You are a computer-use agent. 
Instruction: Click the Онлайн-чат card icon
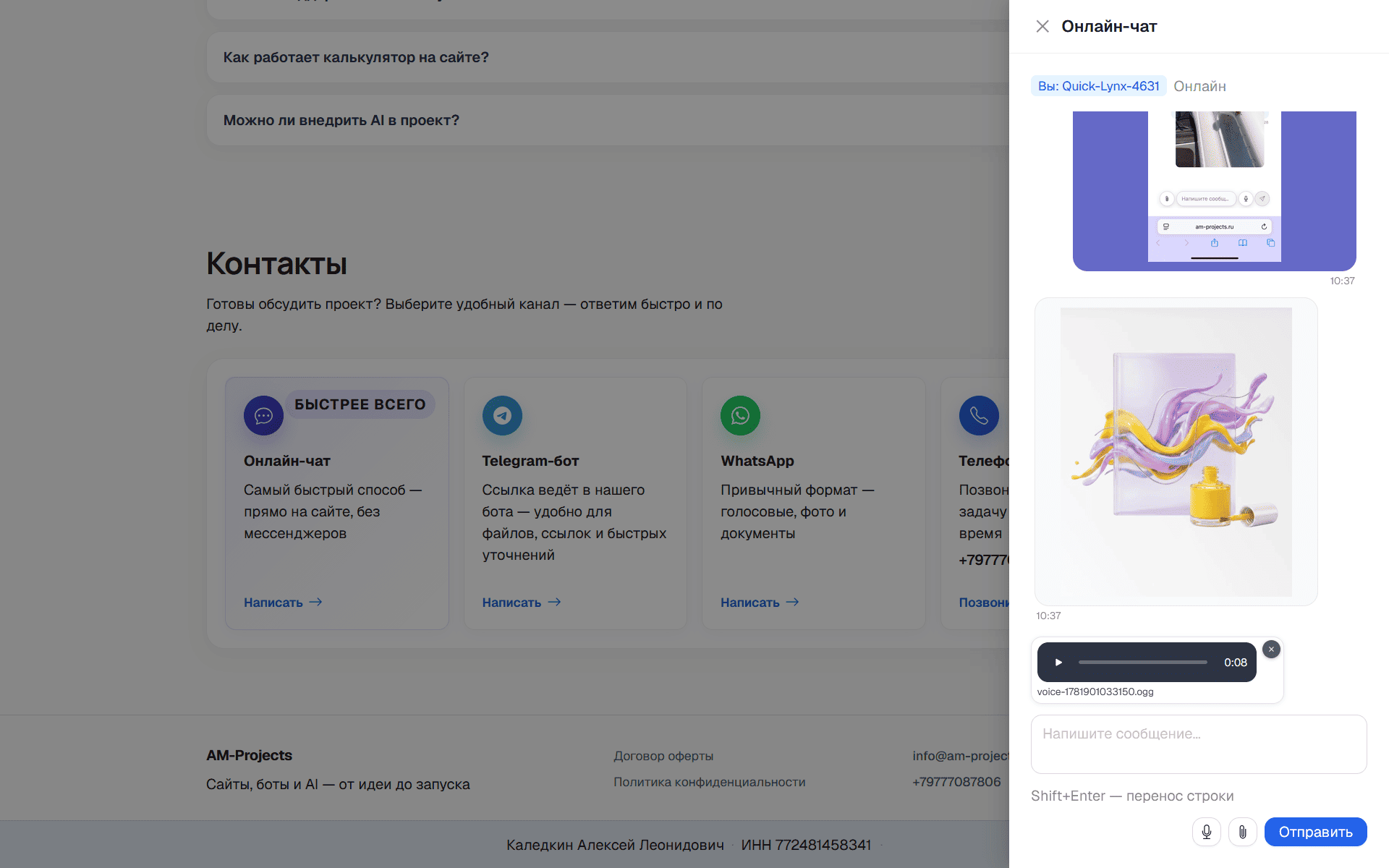[263, 415]
